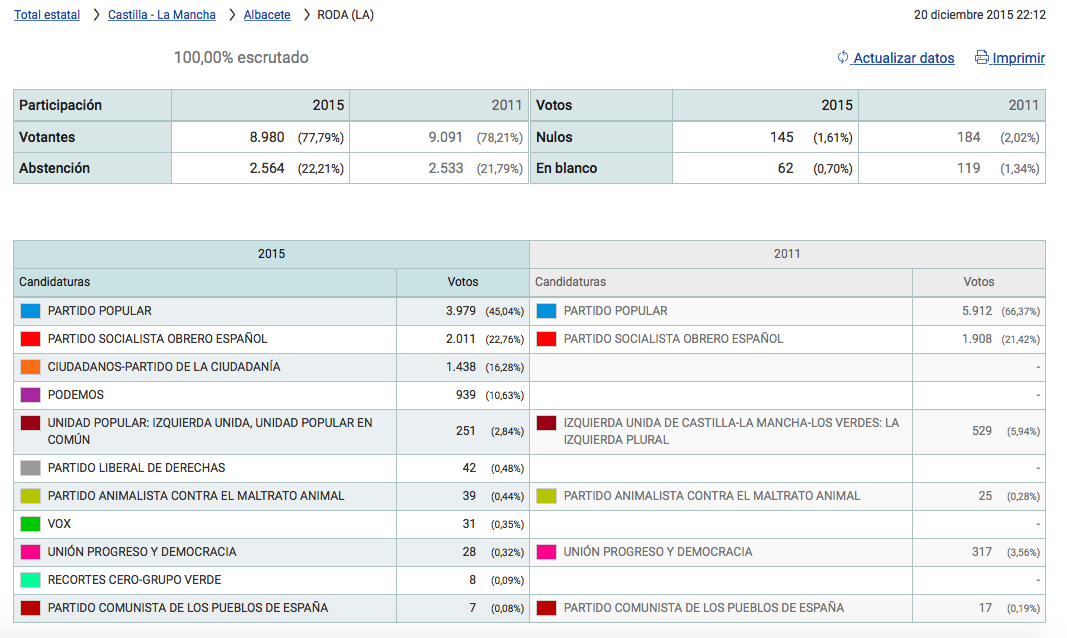Click the UNIDAD POPULAR: IZQUIERDA UNIDA name

210,431
